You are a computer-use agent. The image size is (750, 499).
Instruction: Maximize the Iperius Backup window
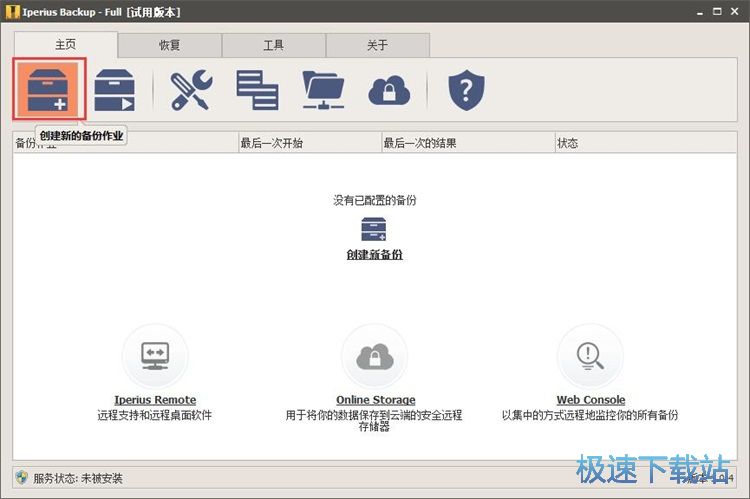717,11
